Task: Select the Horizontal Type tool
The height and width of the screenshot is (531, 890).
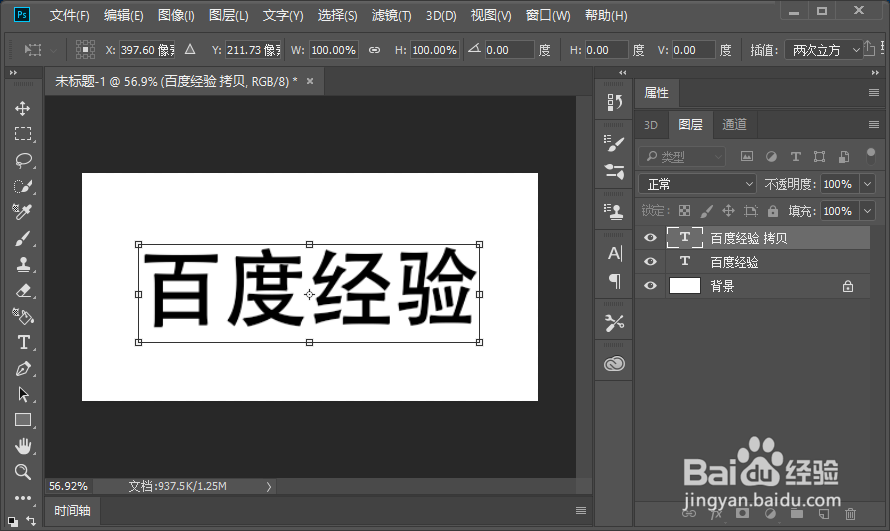Action: 23,343
